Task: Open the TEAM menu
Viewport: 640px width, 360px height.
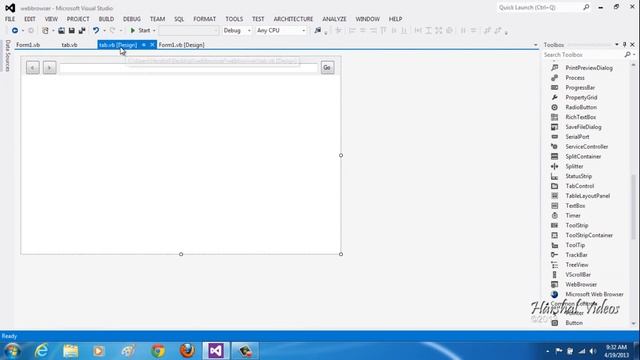Action: (157, 19)
